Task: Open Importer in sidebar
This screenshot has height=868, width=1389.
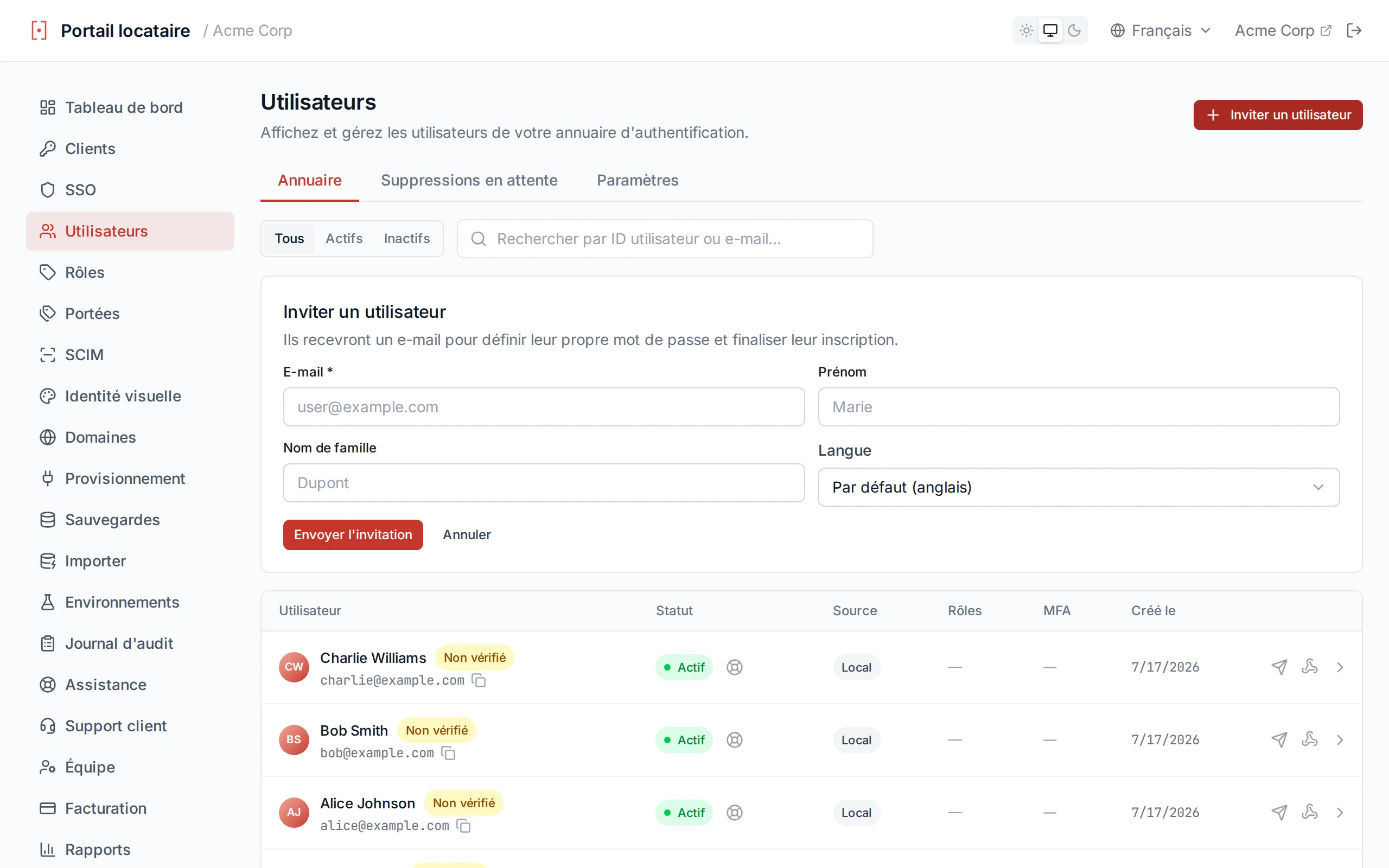Action: click(x=130, y=561)
